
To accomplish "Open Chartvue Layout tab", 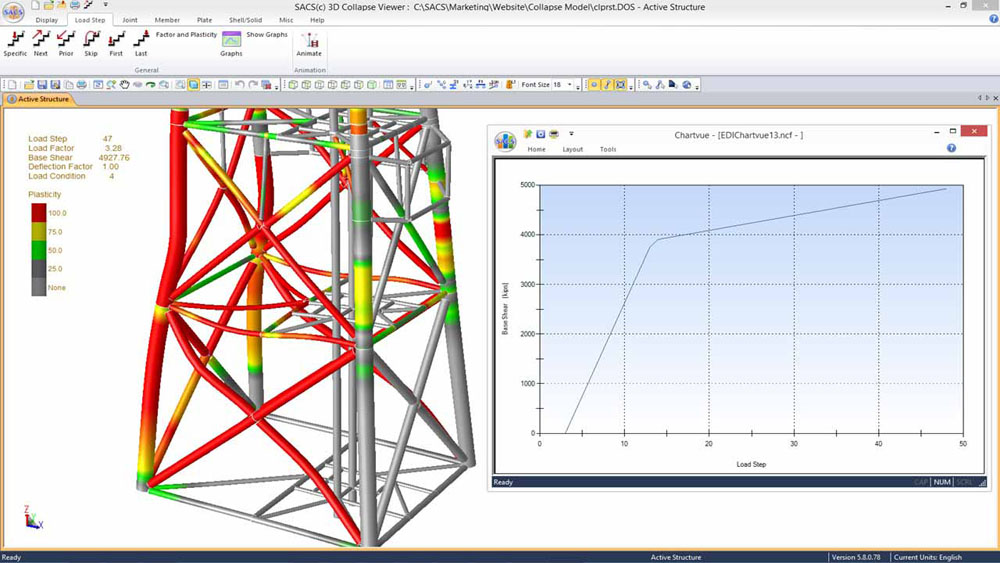I will (x=573, y=149).
